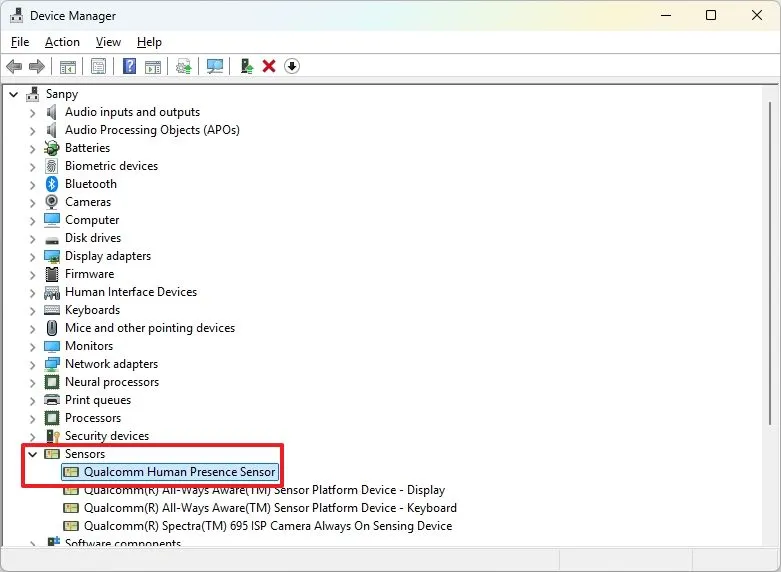The image size is (781, 572).
Task: Scan for hardware changes monitor icon
Action: coord(215,66)
